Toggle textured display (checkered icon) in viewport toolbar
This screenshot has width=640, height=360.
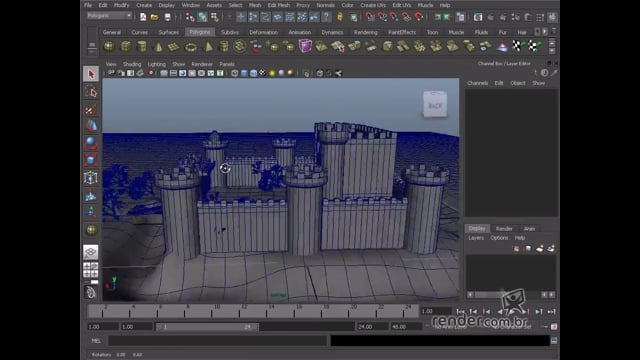[x=262, y=73]
